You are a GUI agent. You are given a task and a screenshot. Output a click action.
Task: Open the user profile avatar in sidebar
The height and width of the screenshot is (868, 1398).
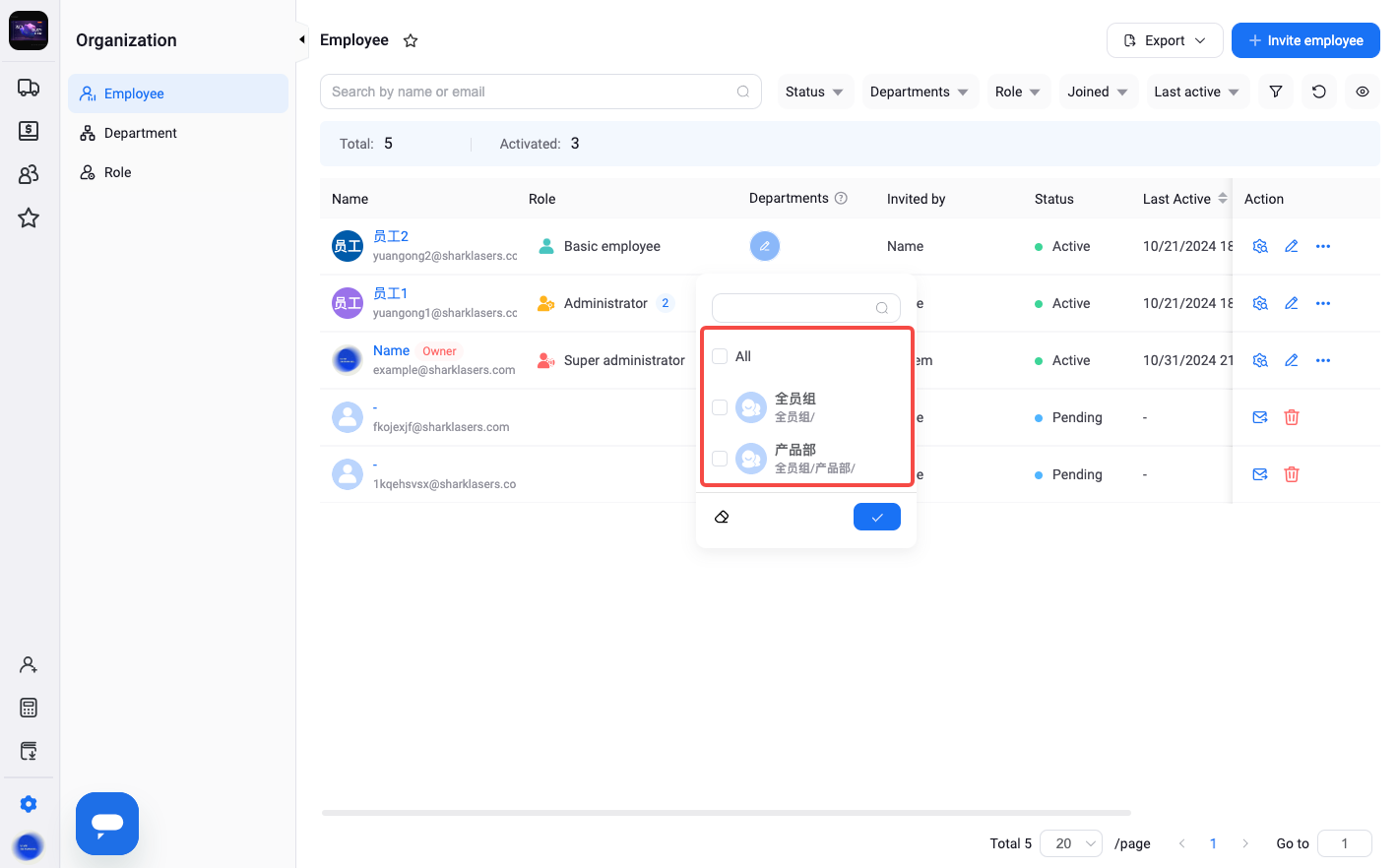29,845
